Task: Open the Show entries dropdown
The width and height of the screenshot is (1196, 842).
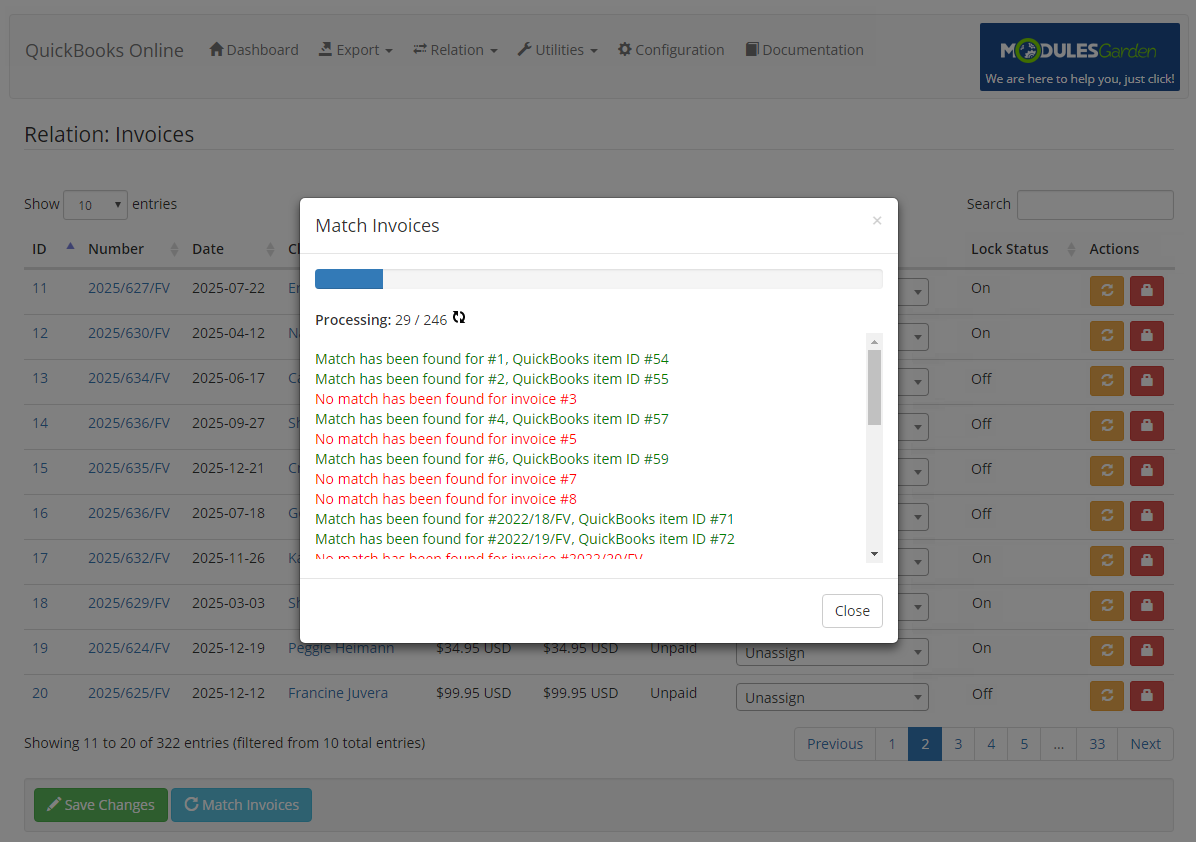Action: tap(95, 204)
